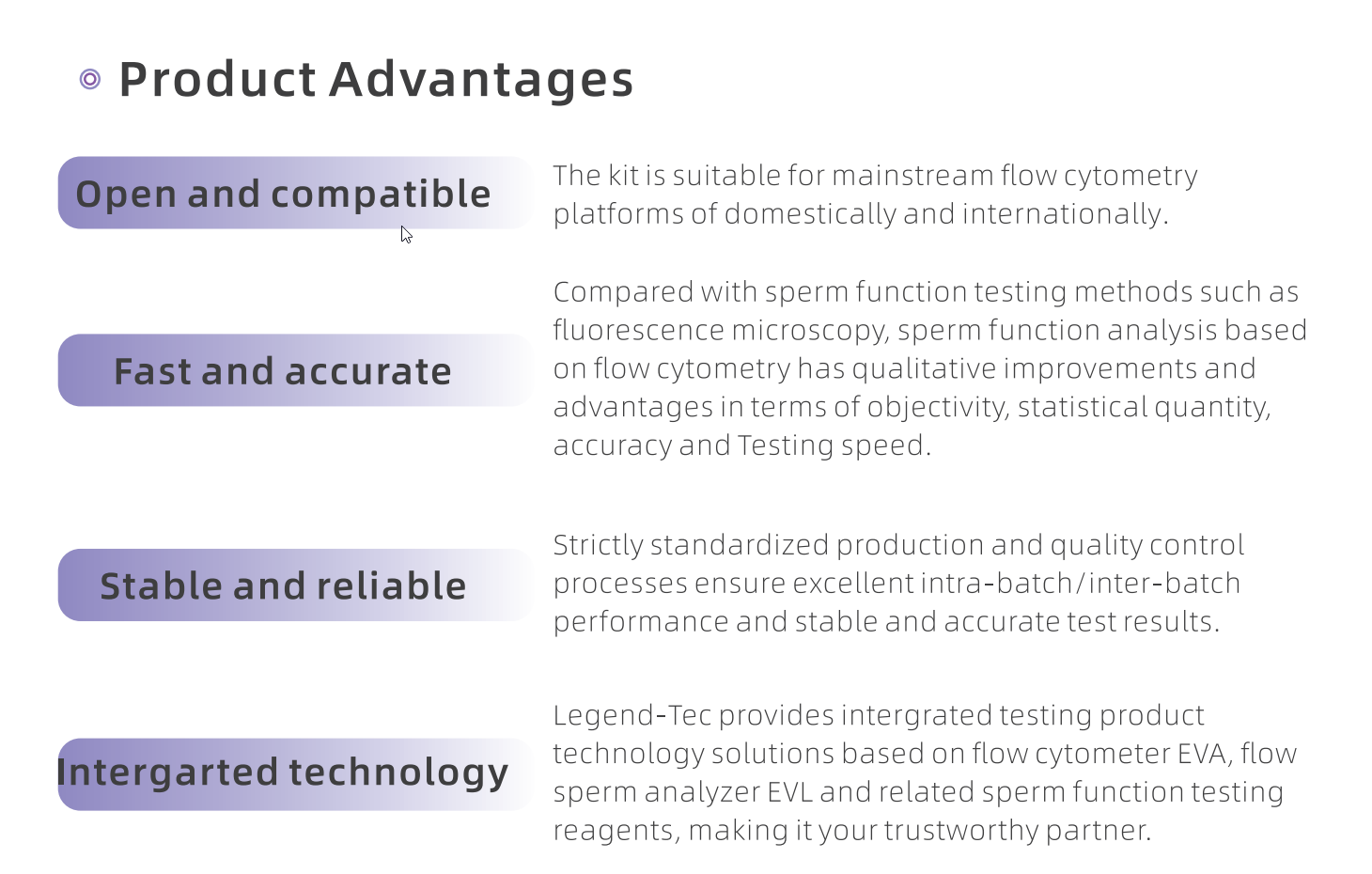Click the purple circle bullet icon beside heading
1372x874 pixels.
click(x=90, y=79)
